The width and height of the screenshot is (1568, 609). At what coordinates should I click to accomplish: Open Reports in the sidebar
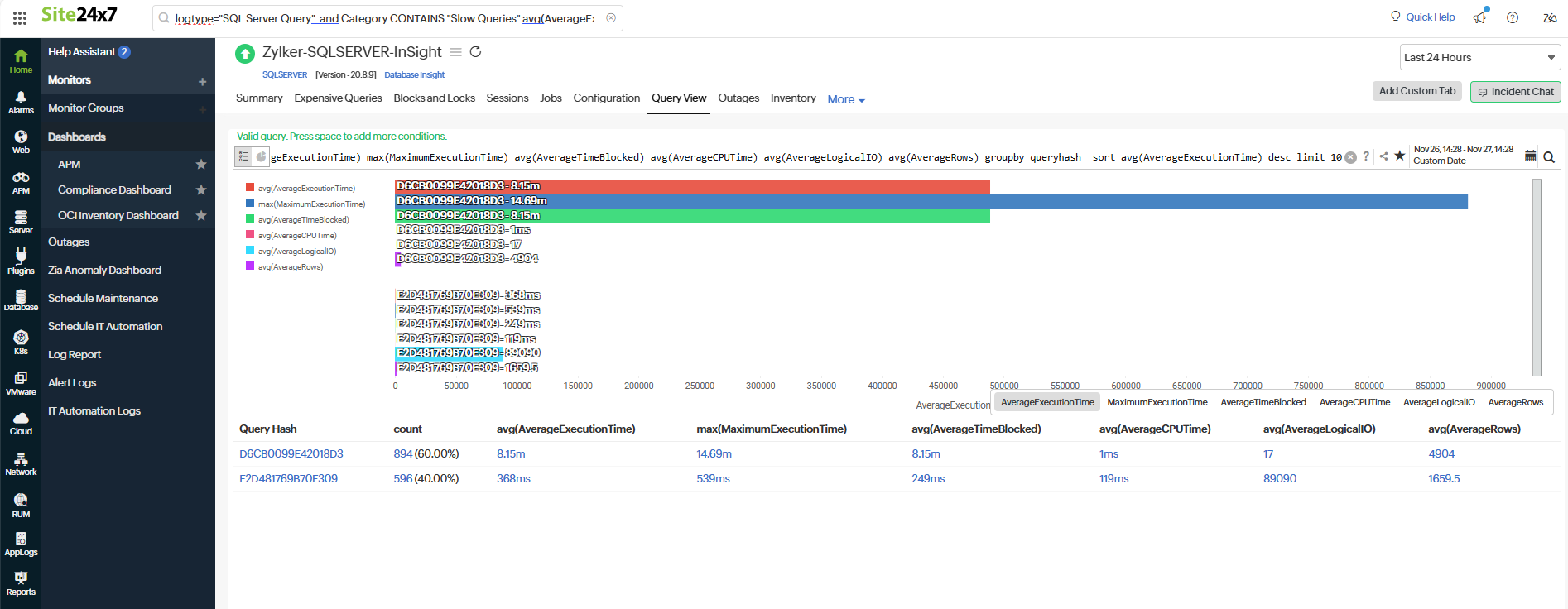point(21,584)
